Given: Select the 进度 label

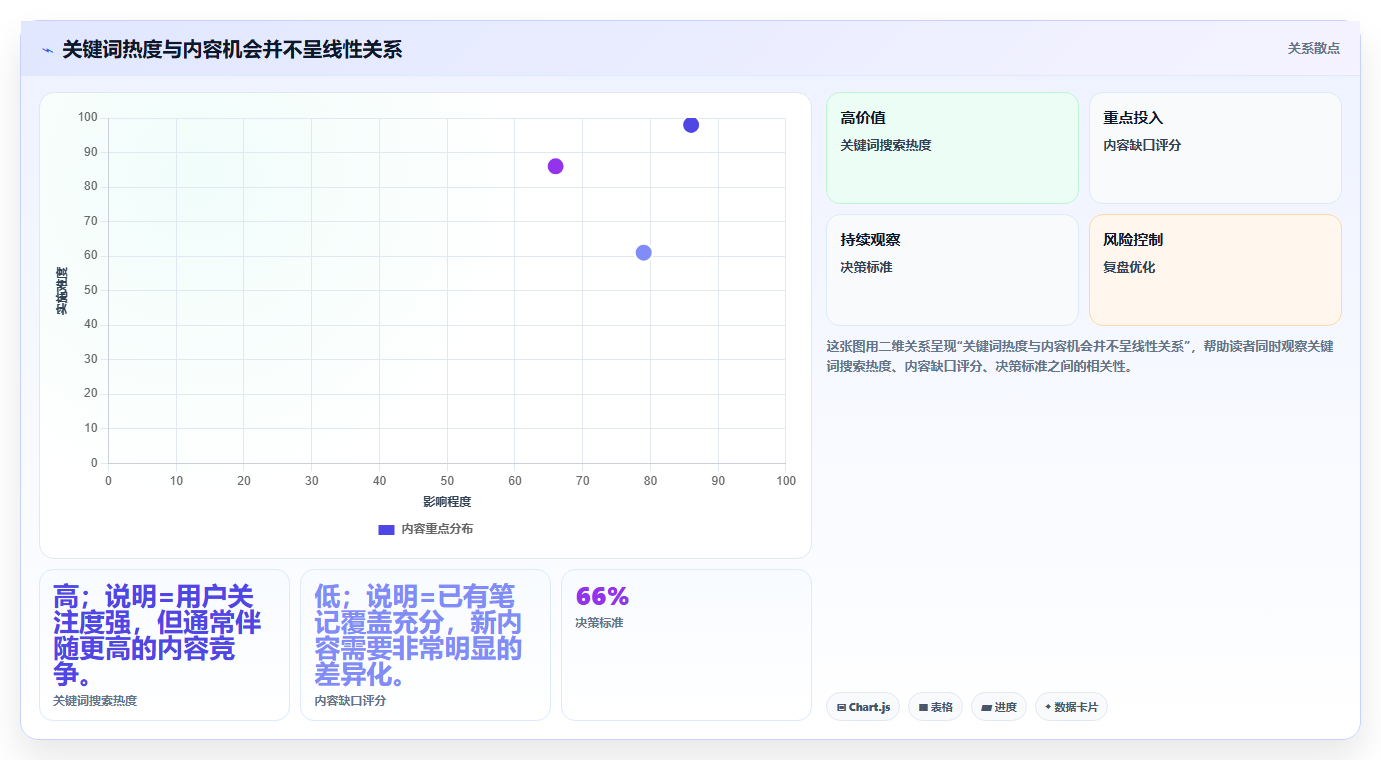Looking at the screenshot, I should tap(1006, 708).
